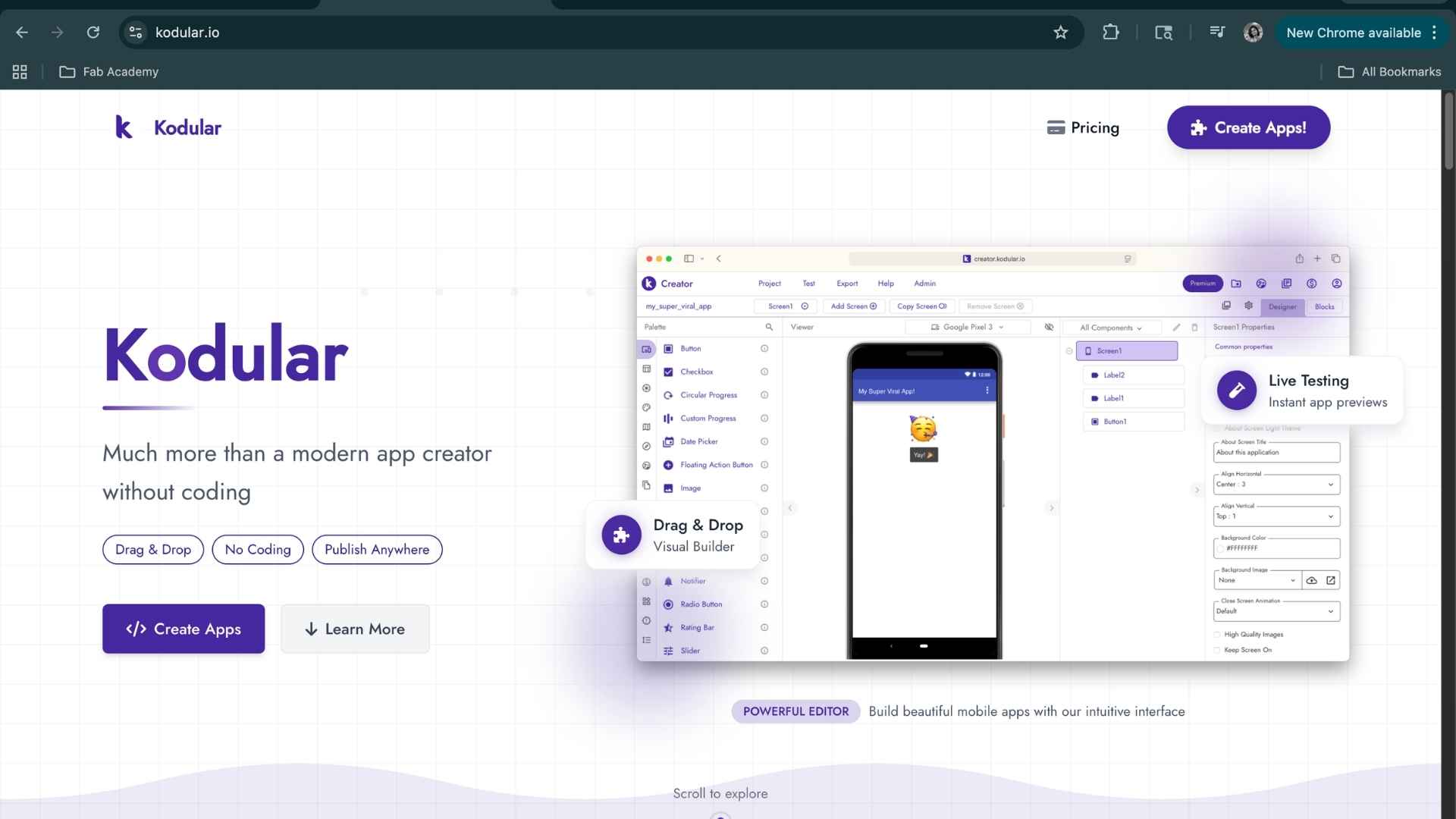The width and height of the screenshot is (1456, 819).
Task: Click the info icon next to Checkbox component
Action: pos(764,372)
